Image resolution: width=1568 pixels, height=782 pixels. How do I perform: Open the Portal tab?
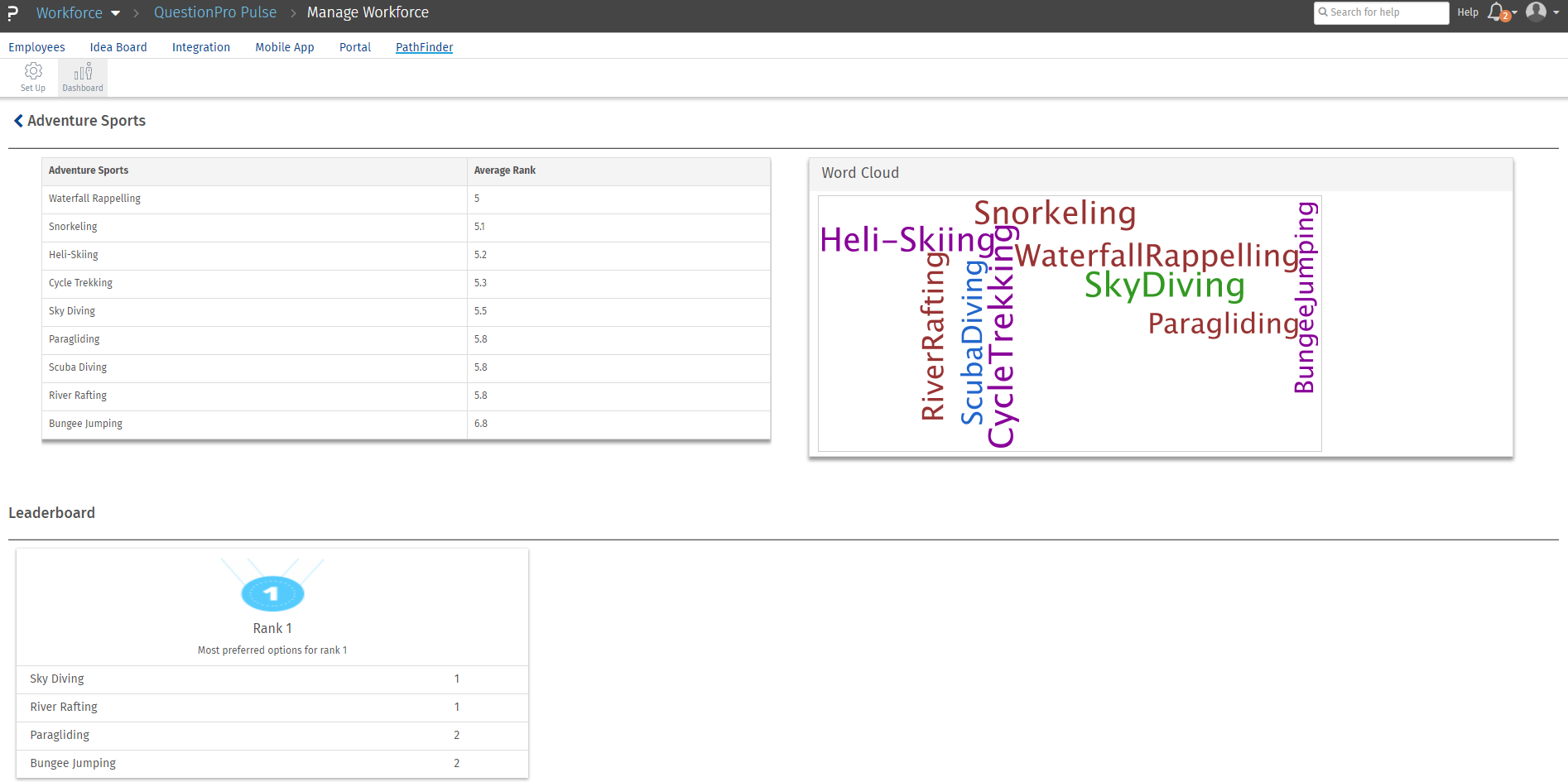355,47
